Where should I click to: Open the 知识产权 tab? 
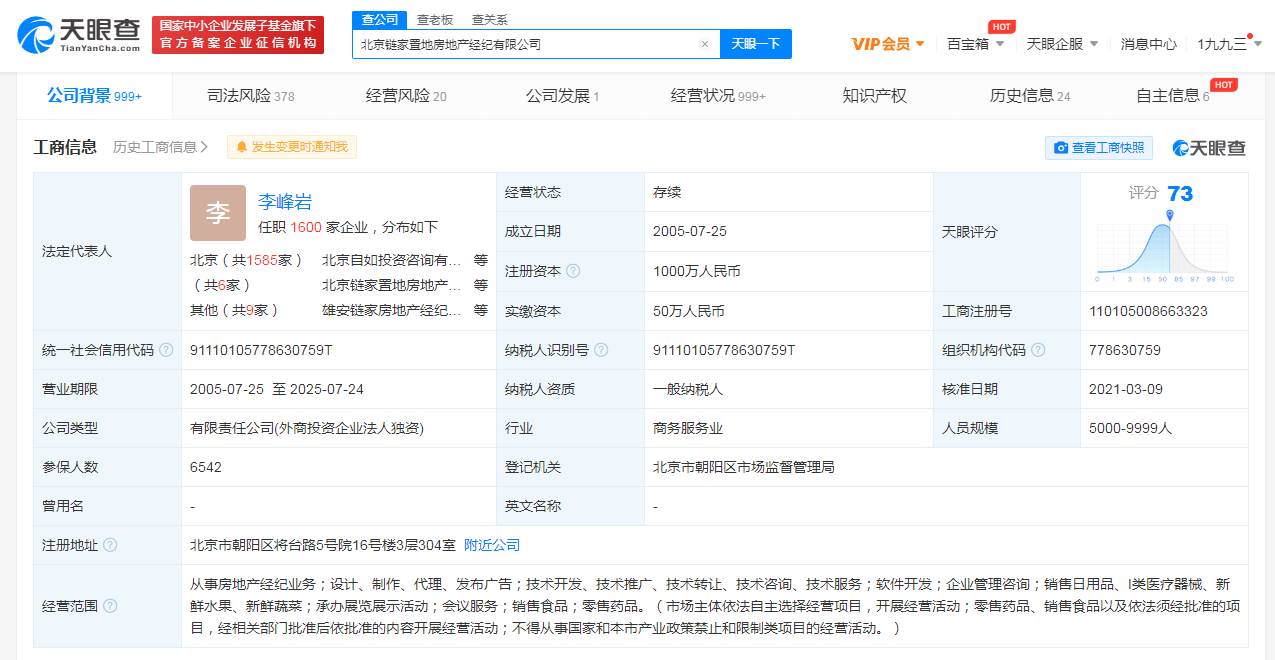tap(874, 96)
